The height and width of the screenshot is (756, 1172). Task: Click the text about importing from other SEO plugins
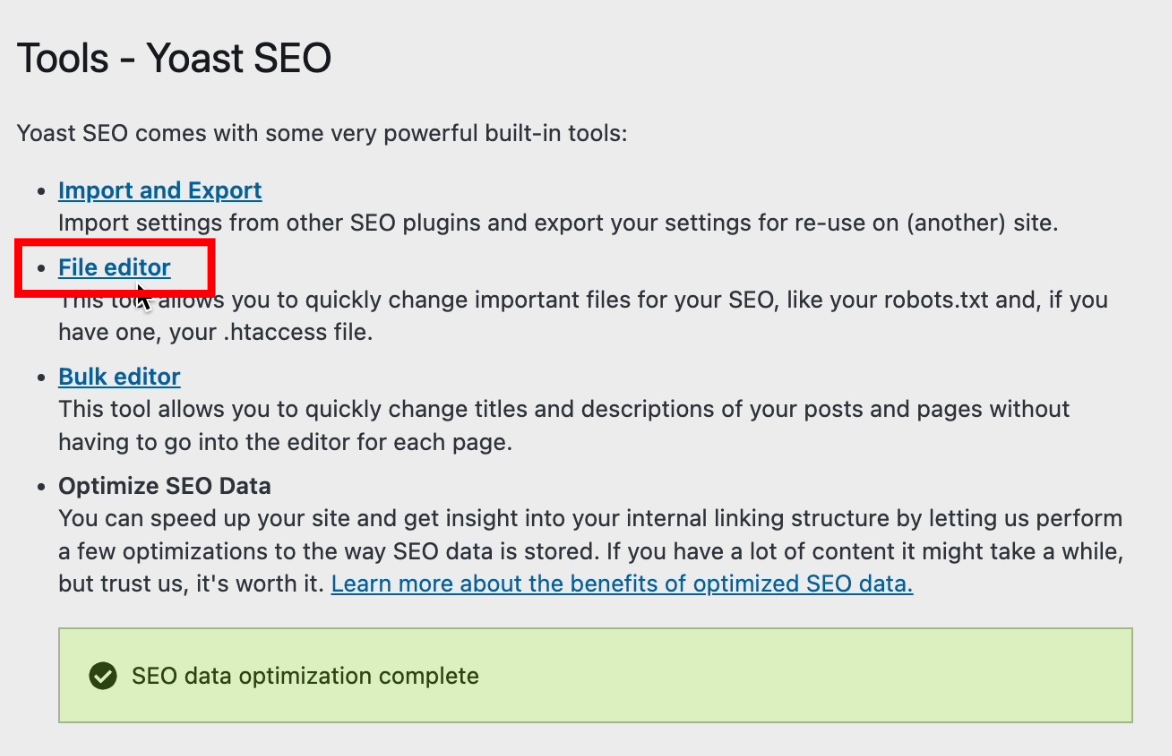click(558, 223)
